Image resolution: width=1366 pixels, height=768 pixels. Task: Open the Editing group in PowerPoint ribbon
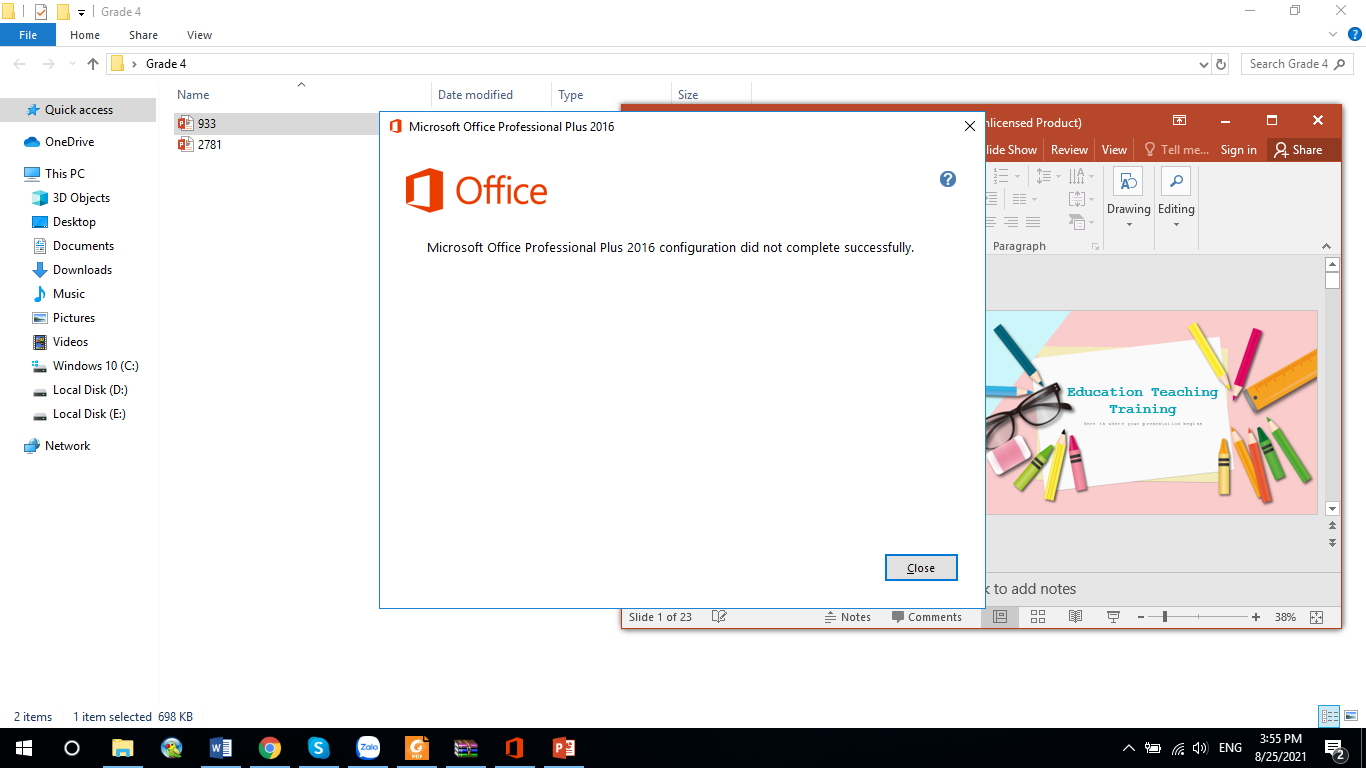[1176, 198]
